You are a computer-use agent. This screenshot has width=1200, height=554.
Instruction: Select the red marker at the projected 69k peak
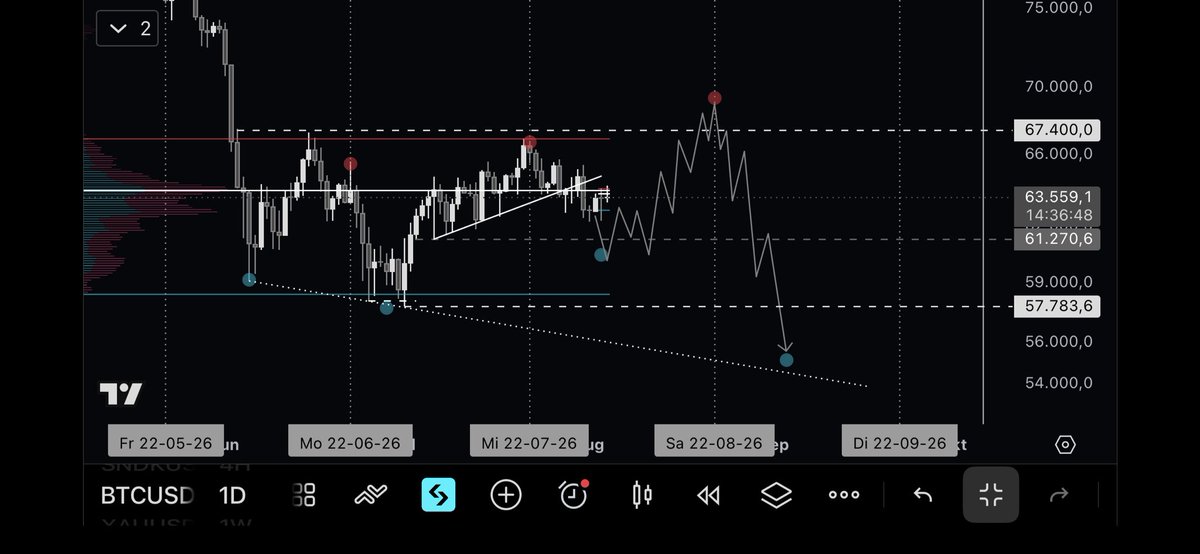coord(715,98)
